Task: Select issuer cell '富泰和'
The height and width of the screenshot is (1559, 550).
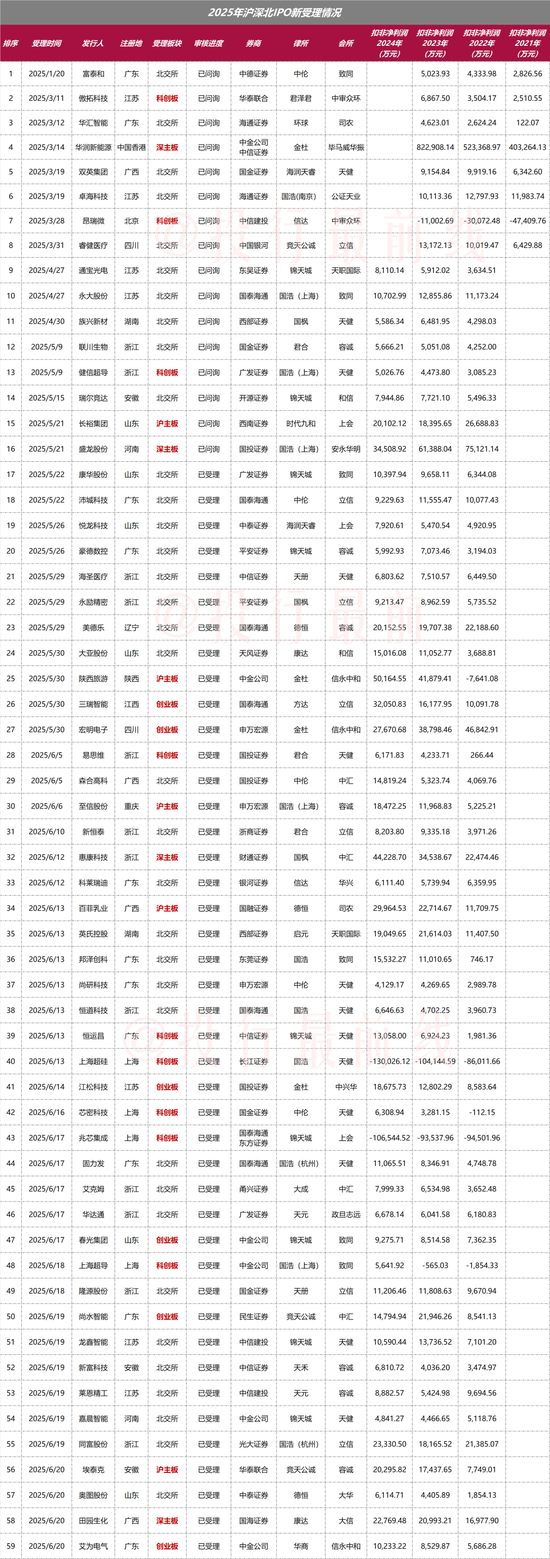Action: (x=93, y=73)
